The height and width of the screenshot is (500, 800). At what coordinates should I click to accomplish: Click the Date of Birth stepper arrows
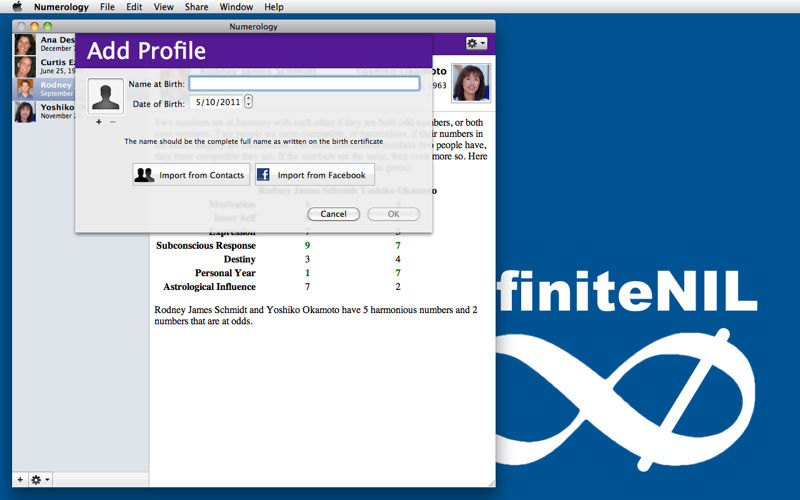pos(248,102)
